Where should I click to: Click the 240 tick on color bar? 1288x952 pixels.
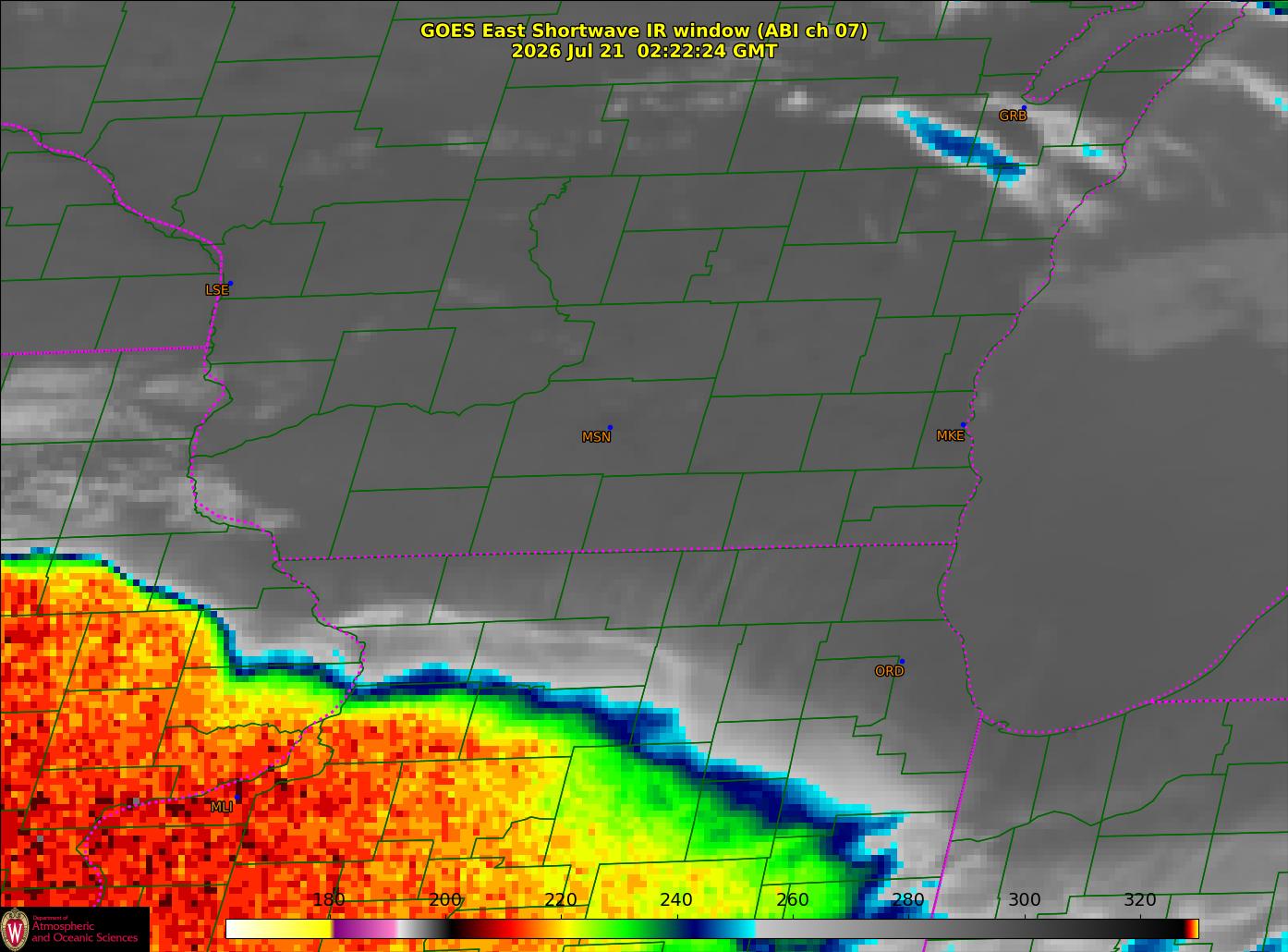click(676, 899)
